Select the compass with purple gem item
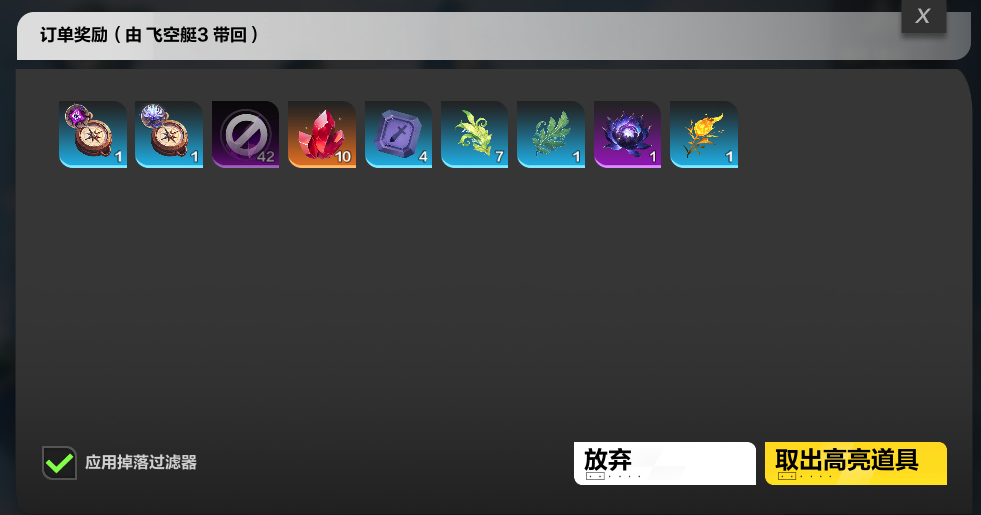Screen dimensions: 981x515 [x=93, y=134]
